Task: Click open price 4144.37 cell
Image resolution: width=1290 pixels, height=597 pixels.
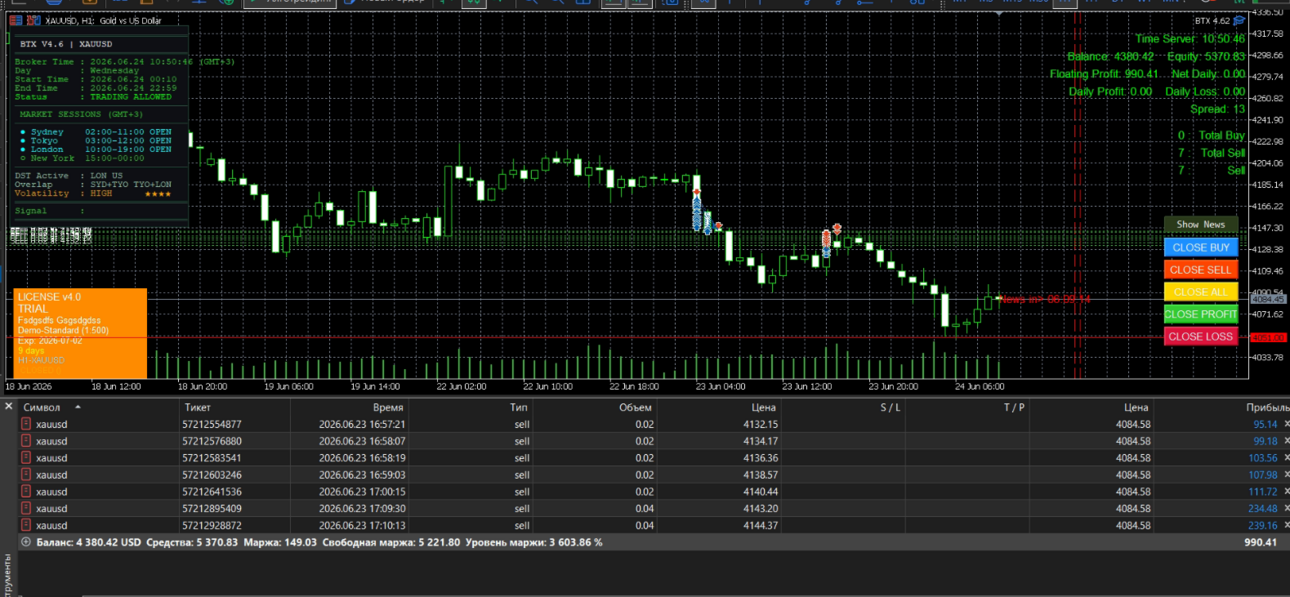Action: tap(760, 525)
